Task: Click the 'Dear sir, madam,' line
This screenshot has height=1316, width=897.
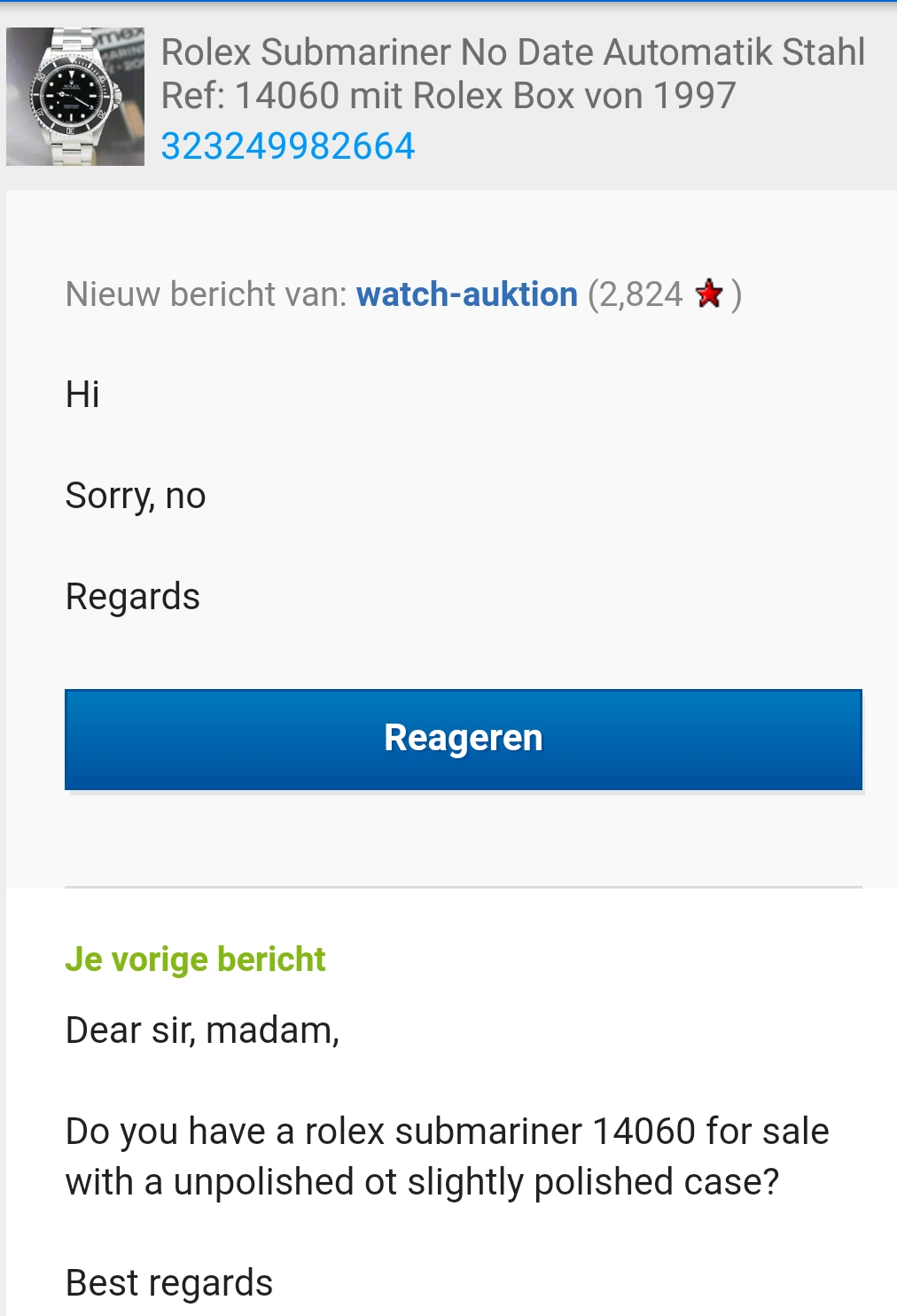Action: pos(202,1030)
